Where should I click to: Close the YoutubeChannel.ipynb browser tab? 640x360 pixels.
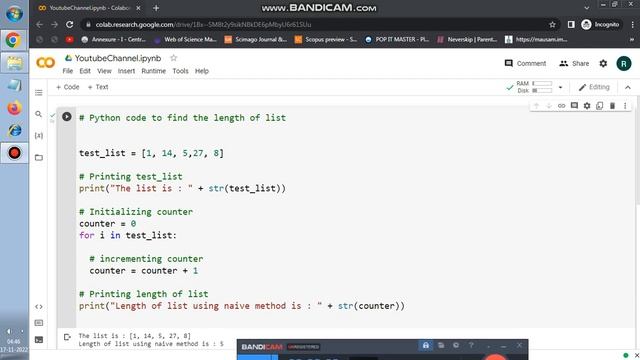[138, 8]
